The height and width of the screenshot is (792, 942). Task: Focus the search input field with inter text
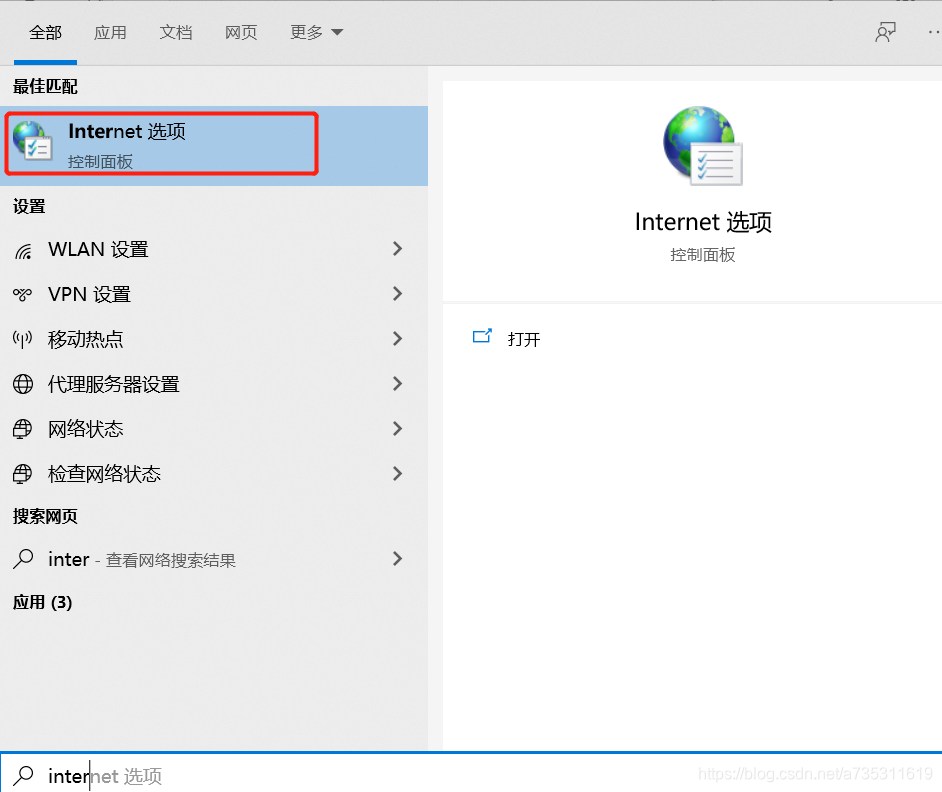point(471,775)
